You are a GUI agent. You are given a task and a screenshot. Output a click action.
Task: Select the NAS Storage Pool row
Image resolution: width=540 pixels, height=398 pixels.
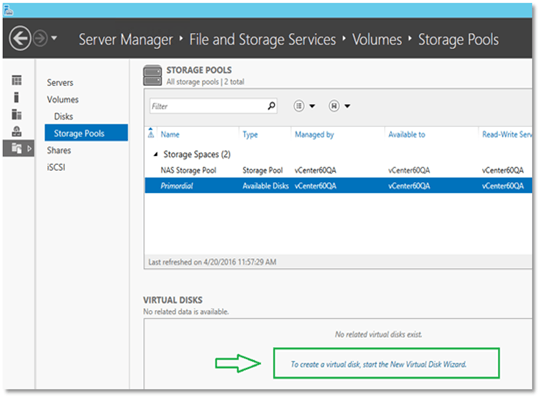[338, 170]
